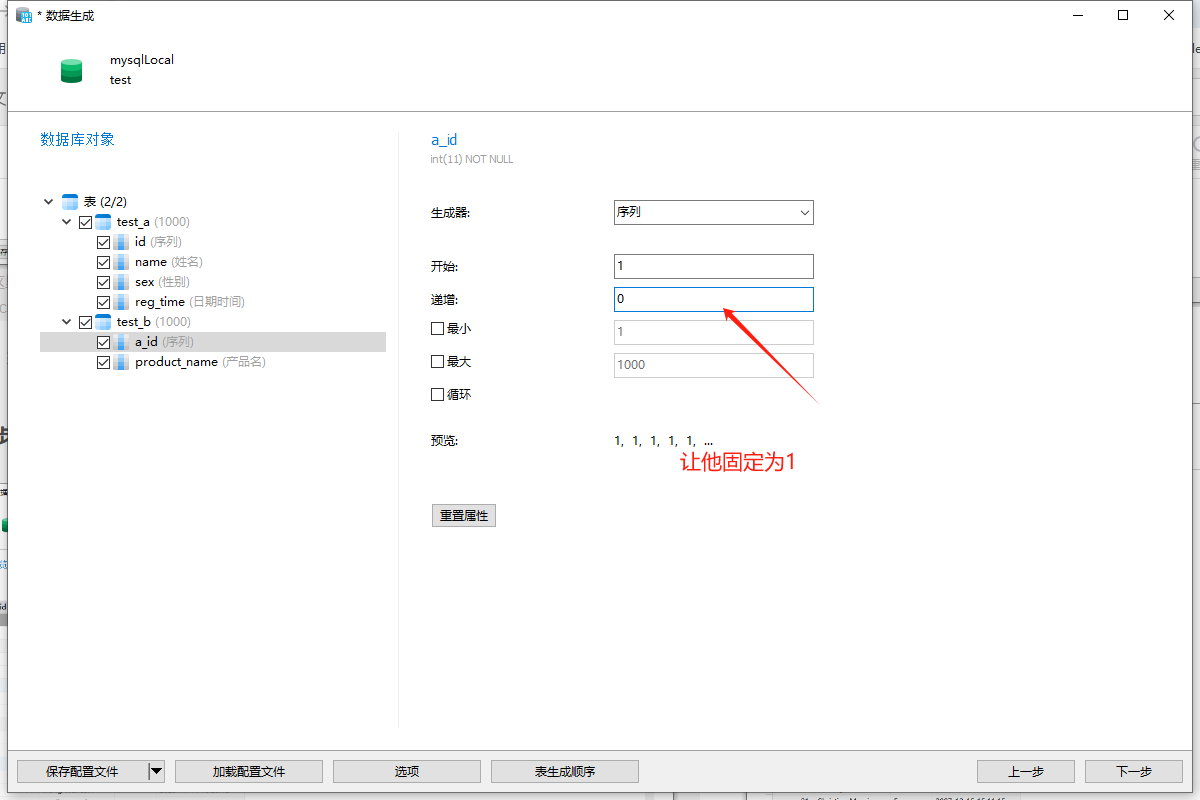Click the column icon beside a_id
The height and width of the screenshot is (800, 1200).
click(x=121, y=342)
